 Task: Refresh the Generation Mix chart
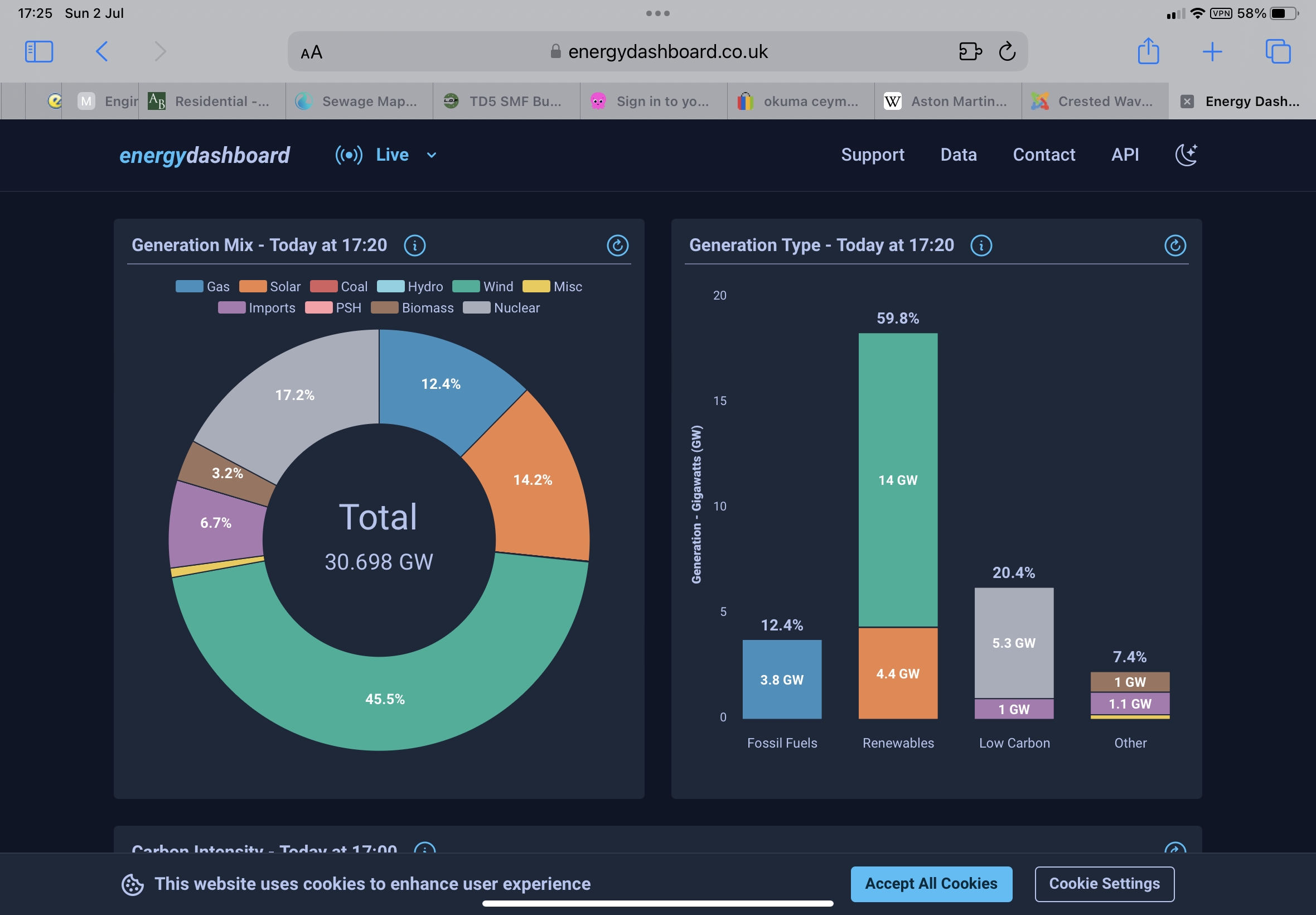click(x=617, y=245)
